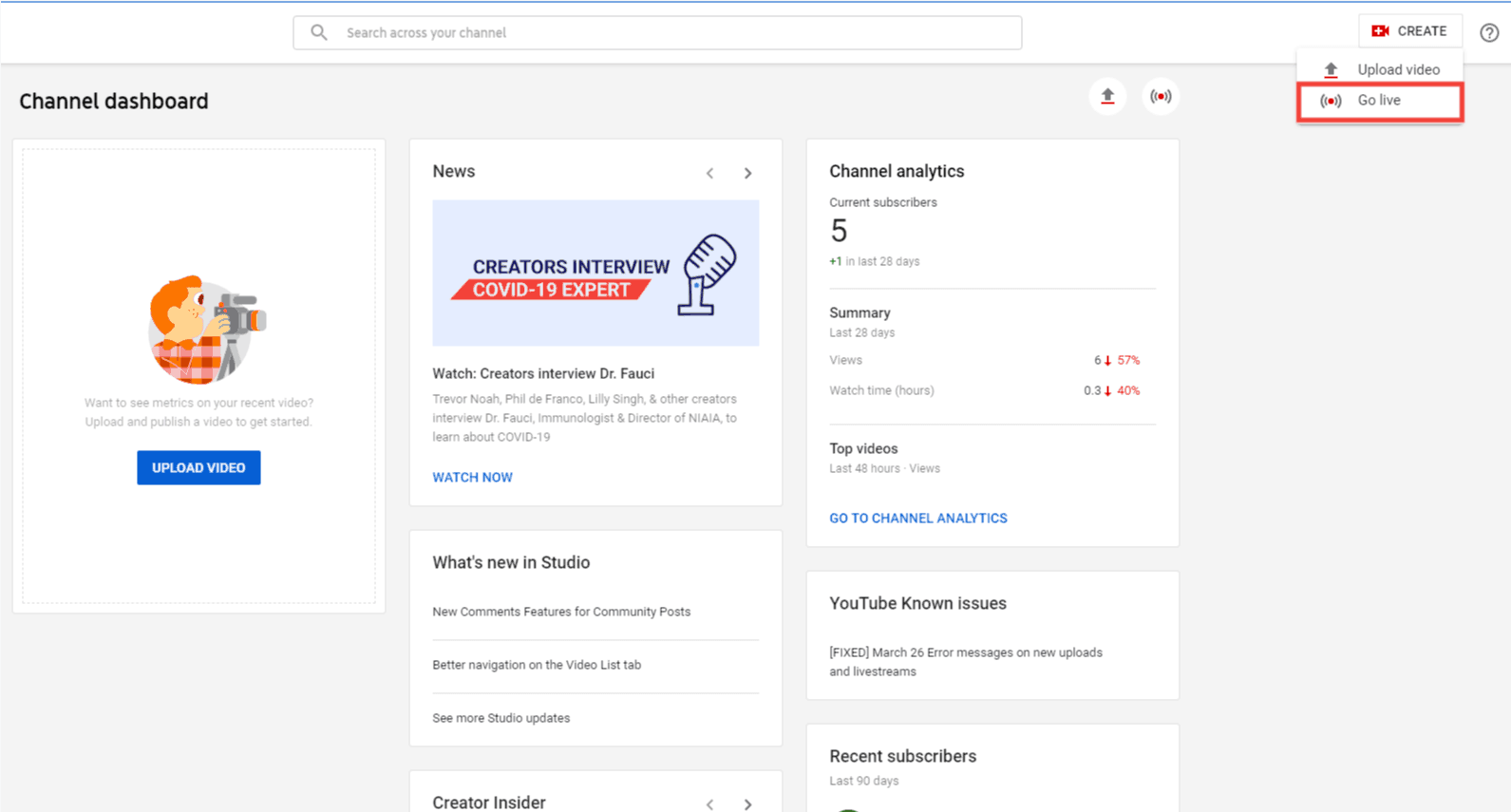
Task: Open New Comments Features for Community Posts
Action: click(x=561, y=612)
